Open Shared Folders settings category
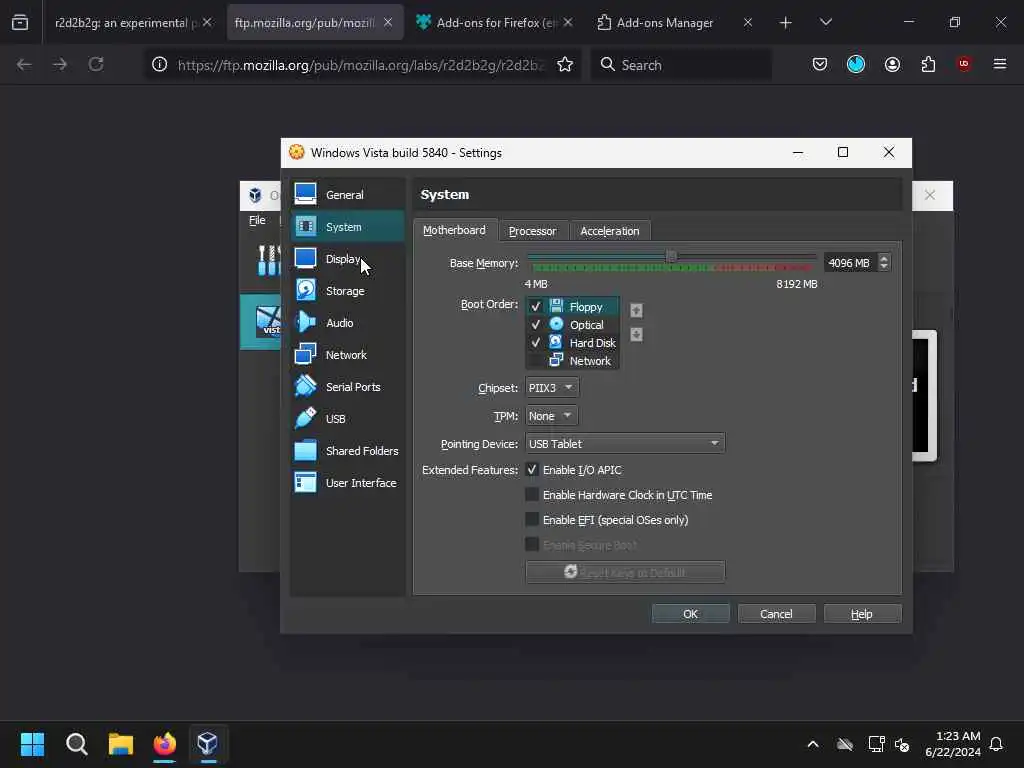 point(347,451)
